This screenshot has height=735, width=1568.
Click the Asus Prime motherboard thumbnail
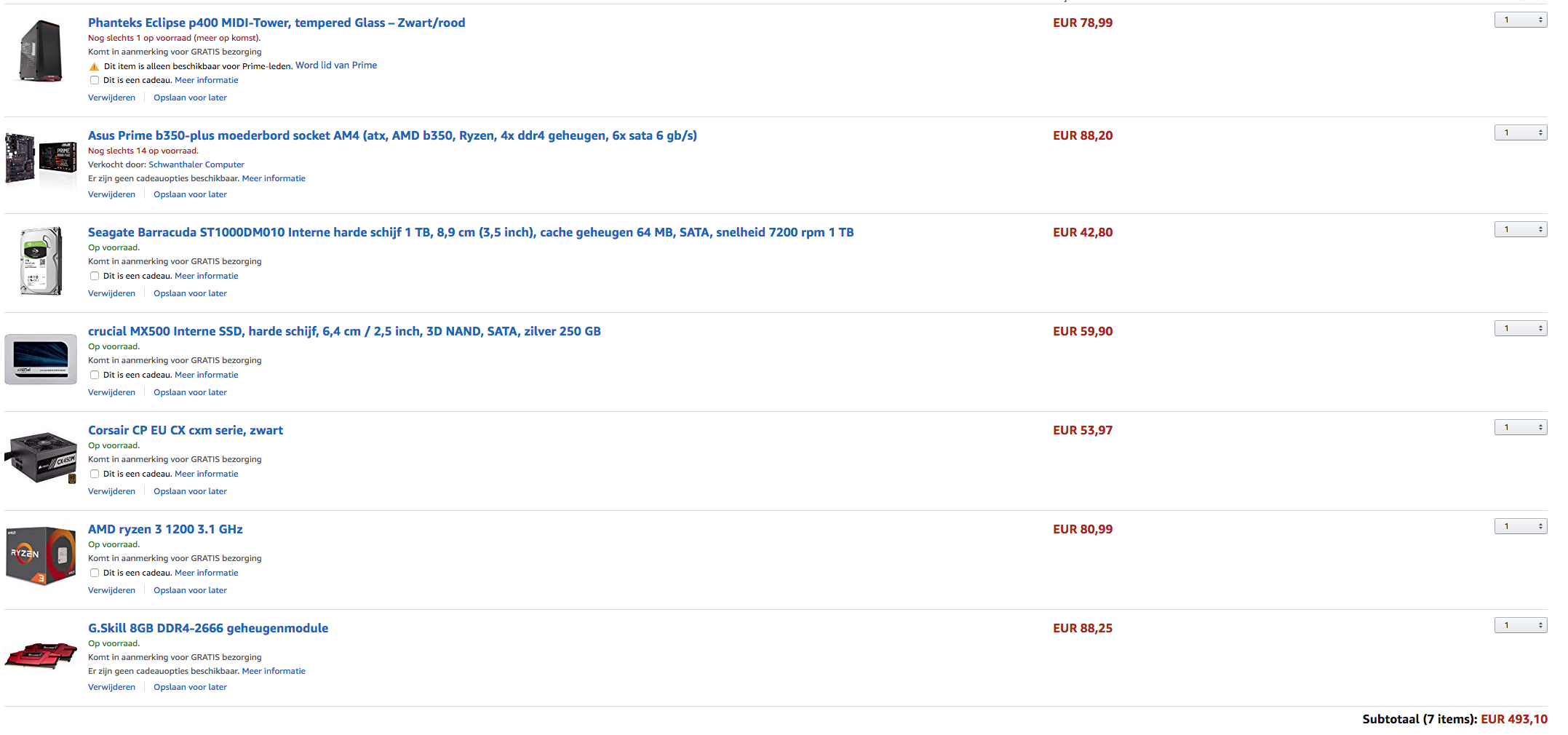pyautogui.click(x=41, y=158)
